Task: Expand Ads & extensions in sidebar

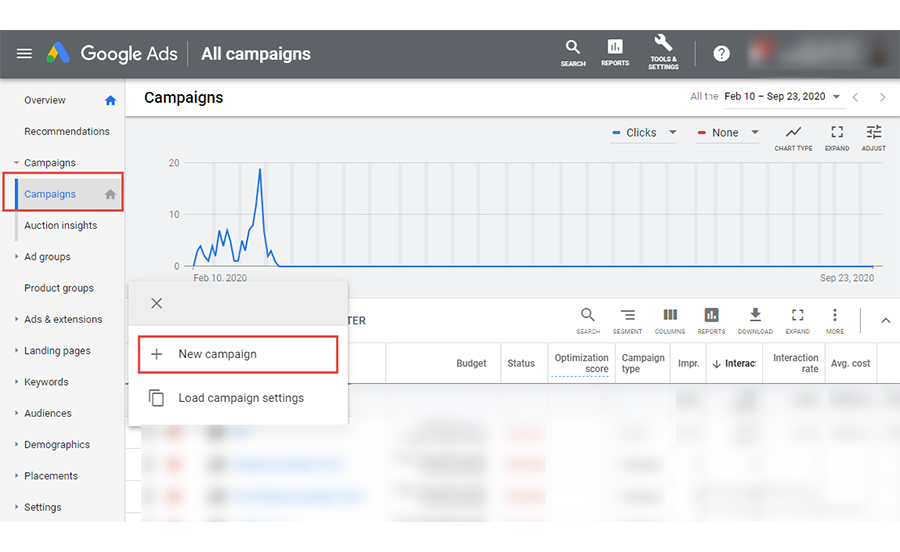Action: 17,319
